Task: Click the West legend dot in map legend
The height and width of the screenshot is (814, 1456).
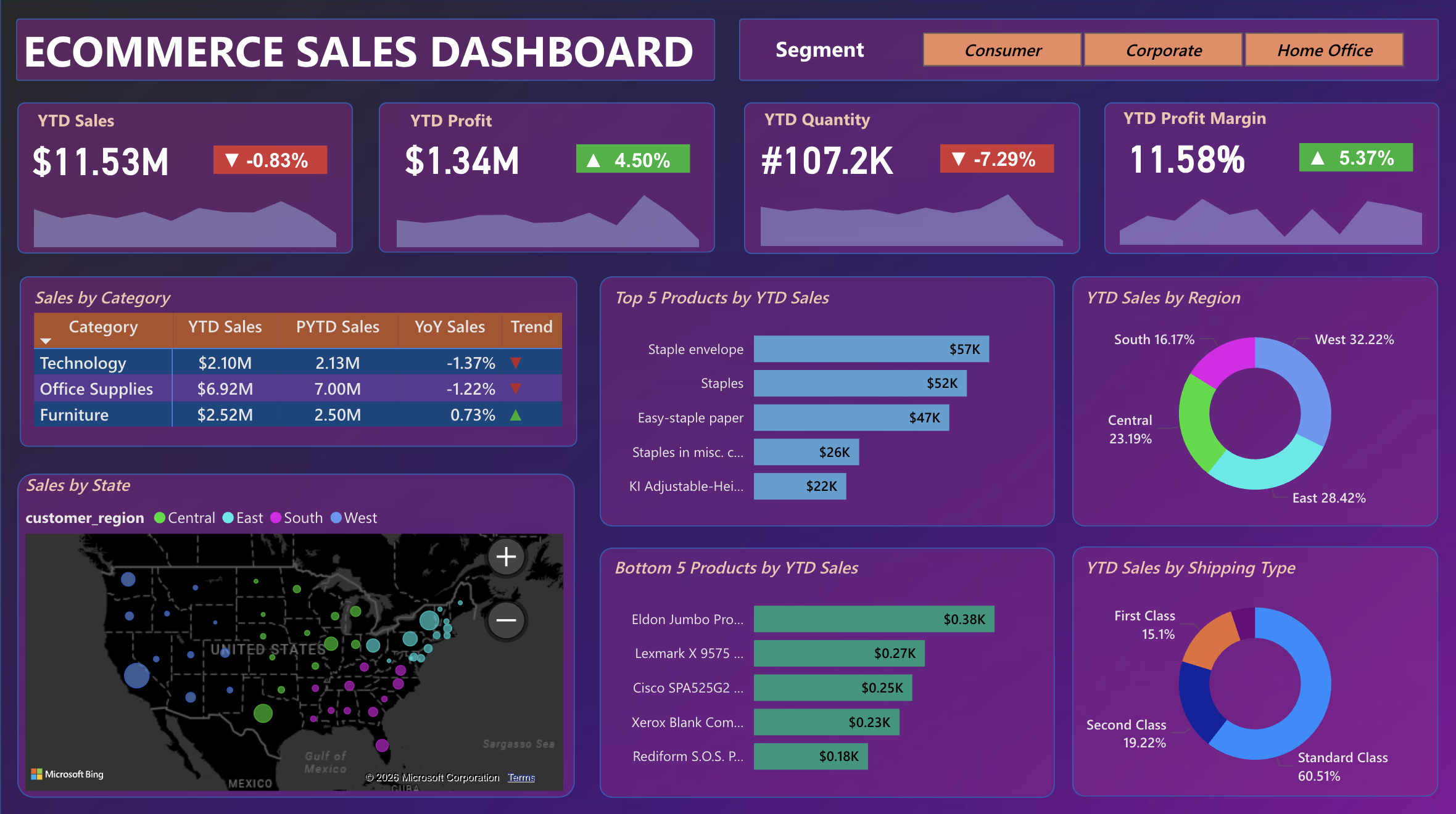Action: (336, 518)
